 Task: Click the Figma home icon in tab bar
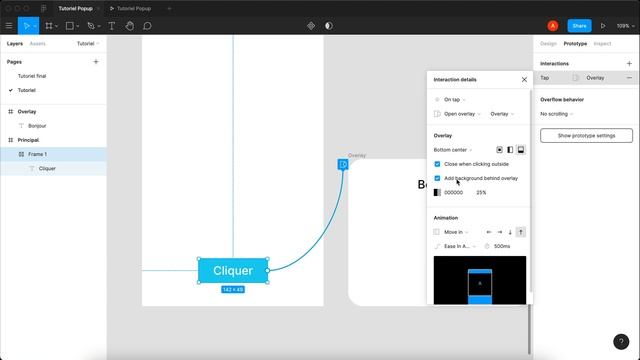tap(43, 8)
